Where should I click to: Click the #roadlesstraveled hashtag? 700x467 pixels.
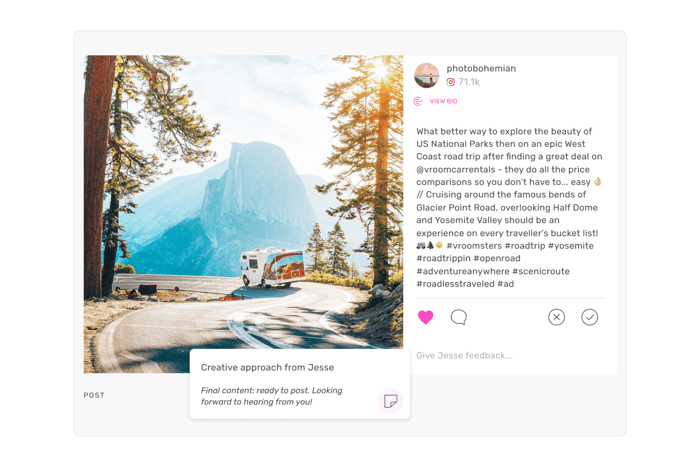click(455, 284)
